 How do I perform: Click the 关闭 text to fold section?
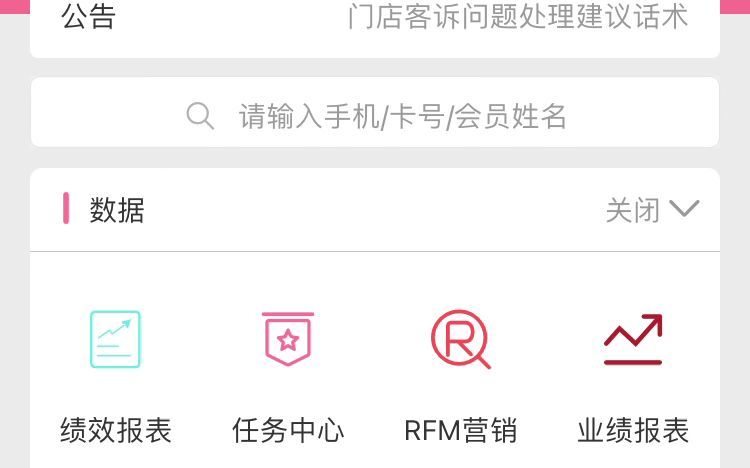(633, 210)
